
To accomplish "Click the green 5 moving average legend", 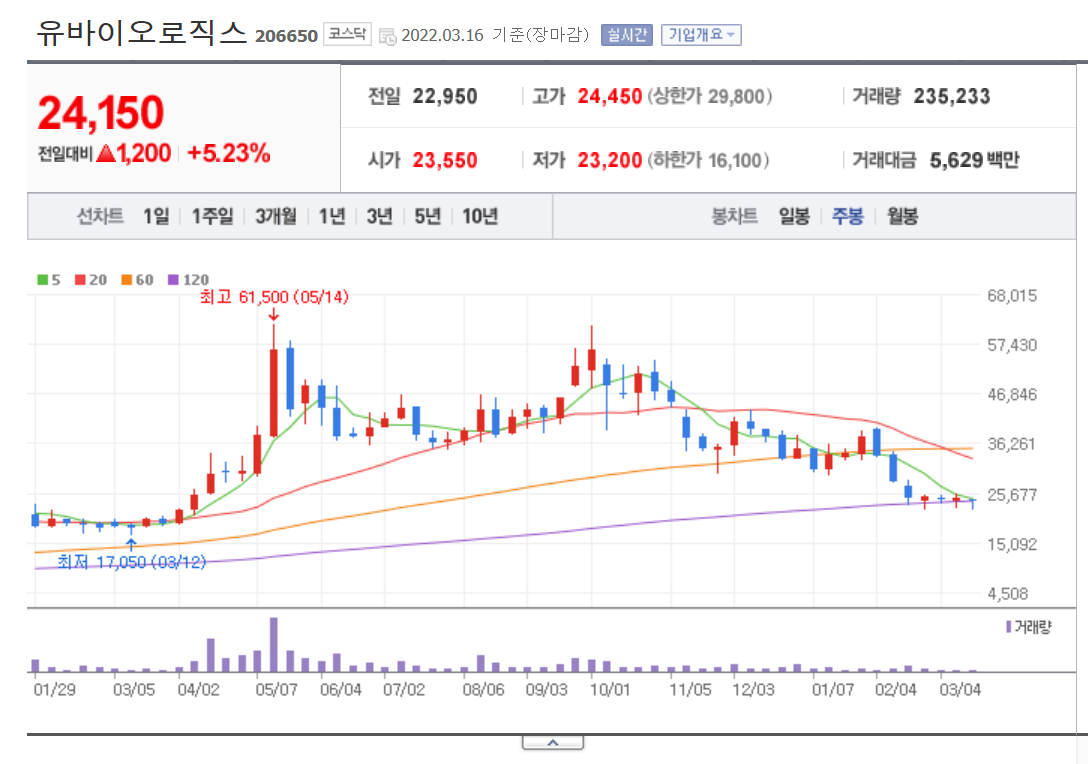I will click(x=49, y=280).
